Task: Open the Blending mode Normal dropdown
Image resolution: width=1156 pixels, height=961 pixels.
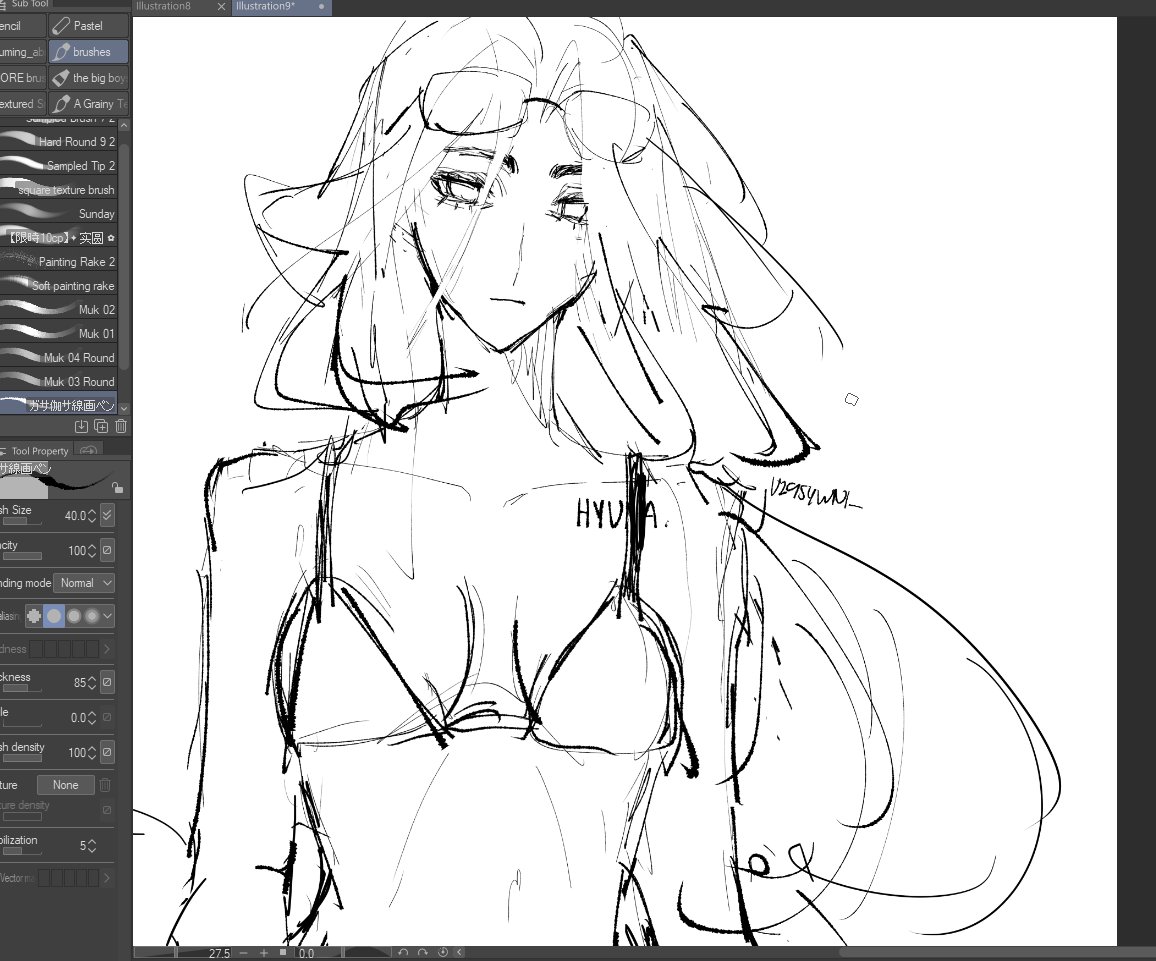Action: 85,583
